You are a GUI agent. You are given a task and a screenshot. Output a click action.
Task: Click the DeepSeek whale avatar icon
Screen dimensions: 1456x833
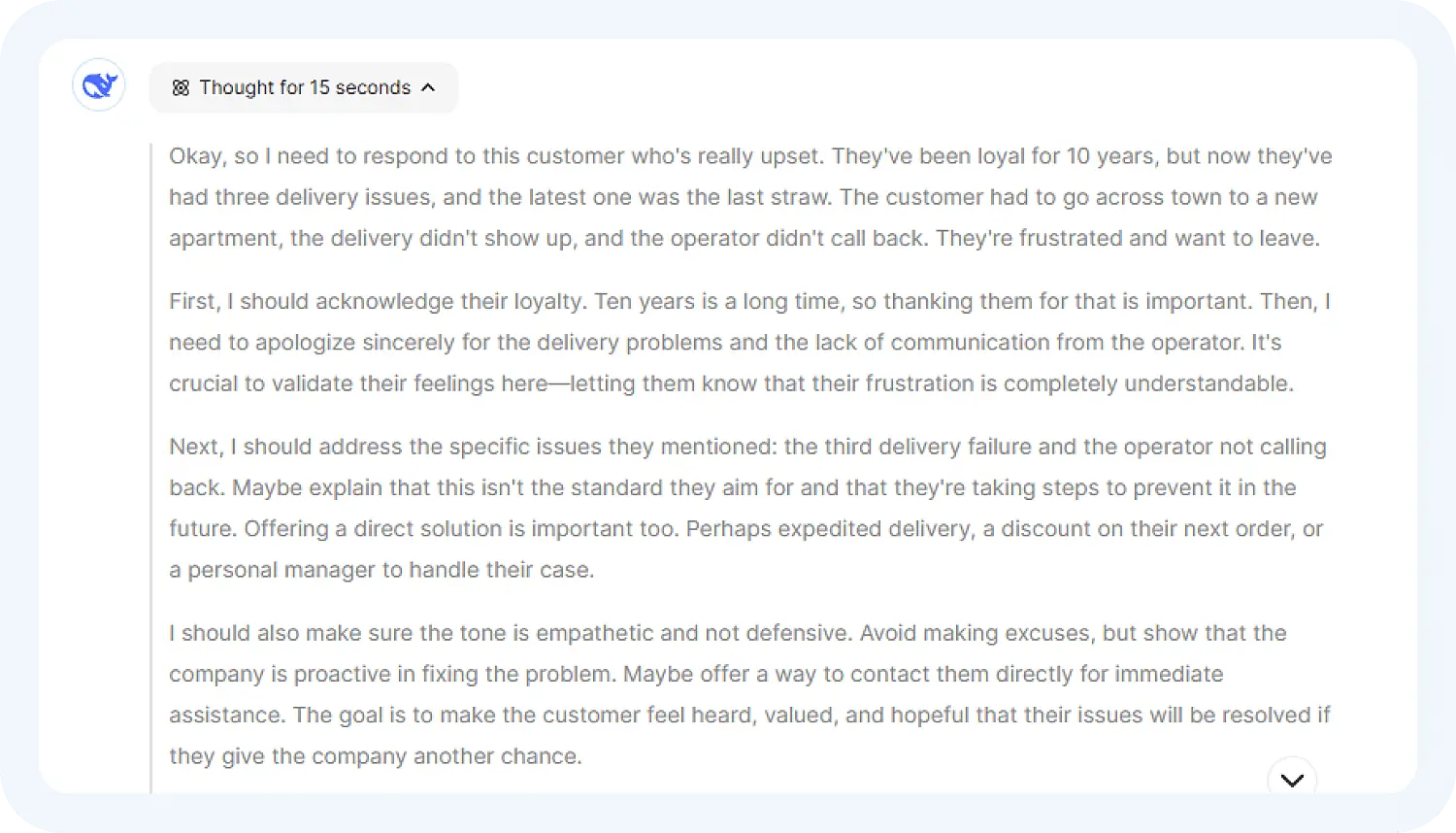(99, 85)
